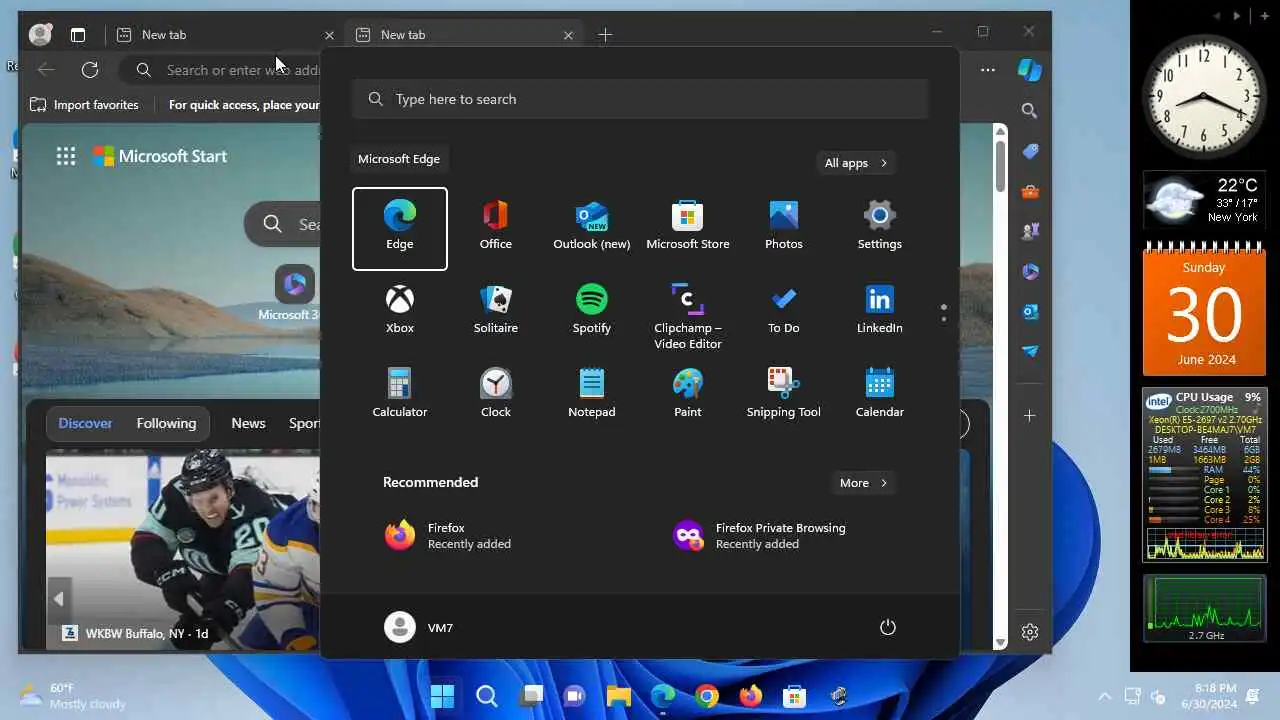Image resolution: width=1280 pixels, height=720 pixels.
Task: Click the Start menu search box
Action: tap(640, 99)
